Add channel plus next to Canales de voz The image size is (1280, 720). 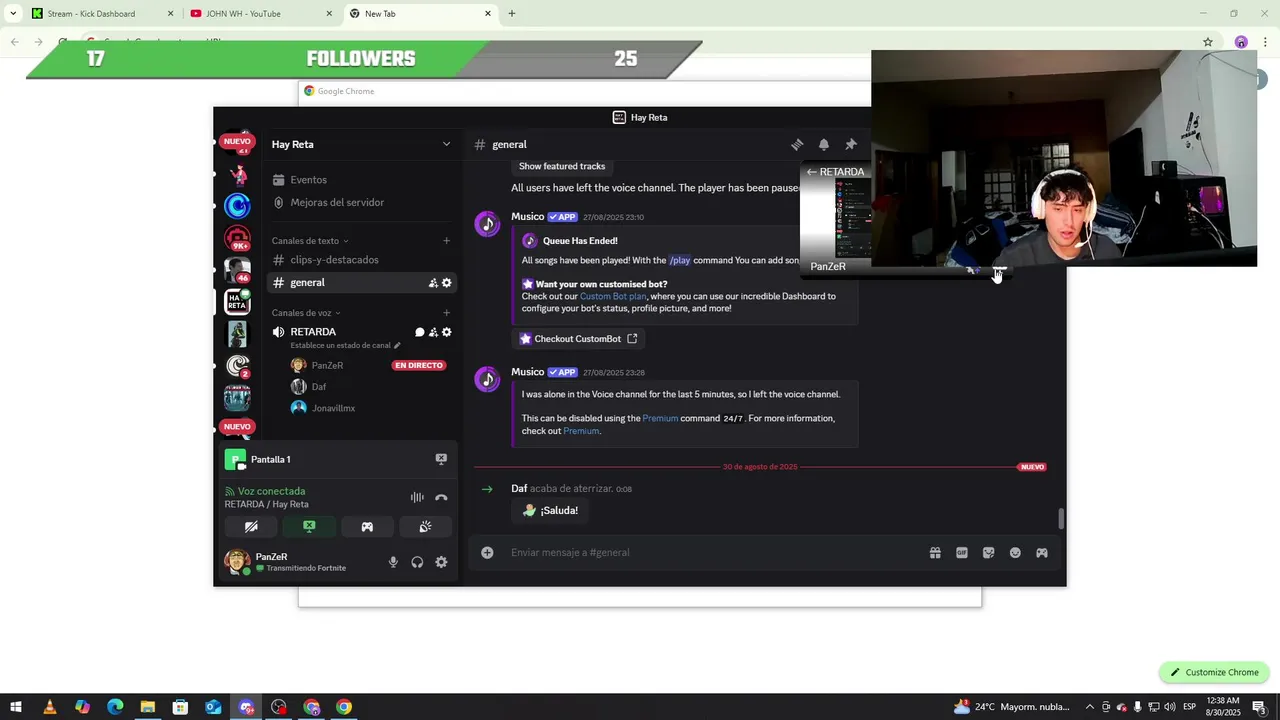[446, 313]
